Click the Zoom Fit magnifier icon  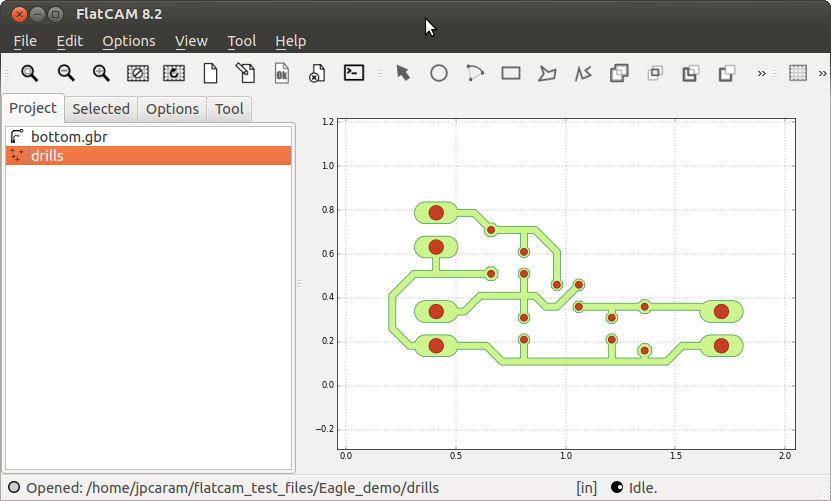coord(30,73)
